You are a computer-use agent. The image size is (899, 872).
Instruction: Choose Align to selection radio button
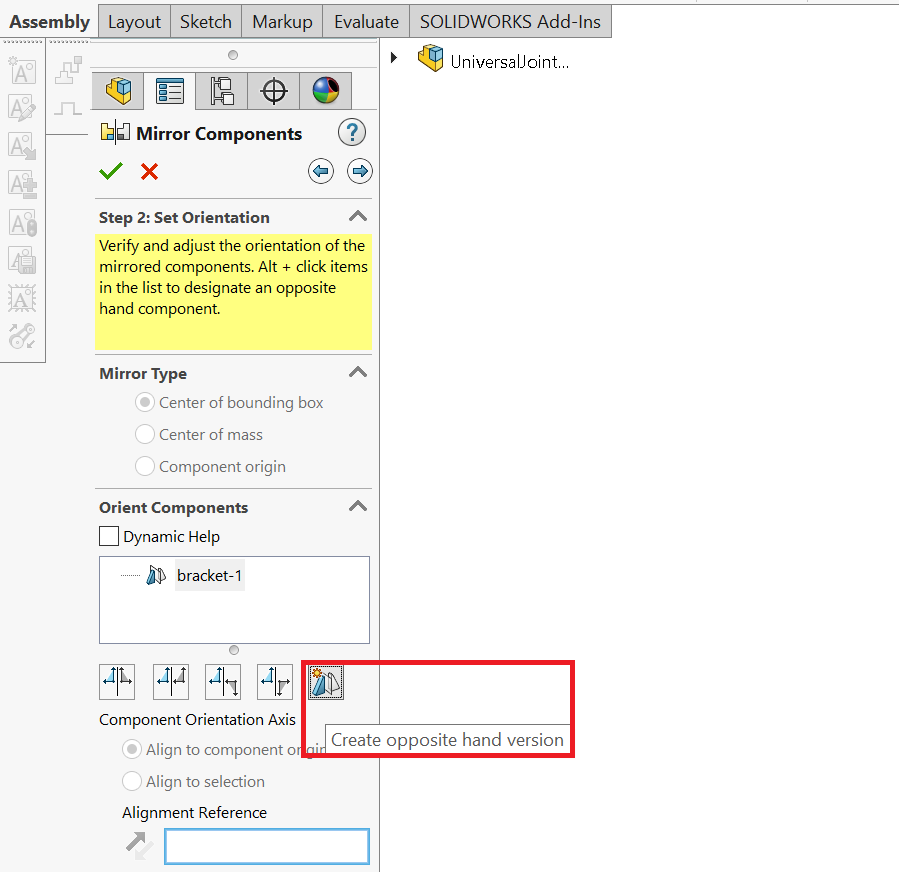point(132,781)
